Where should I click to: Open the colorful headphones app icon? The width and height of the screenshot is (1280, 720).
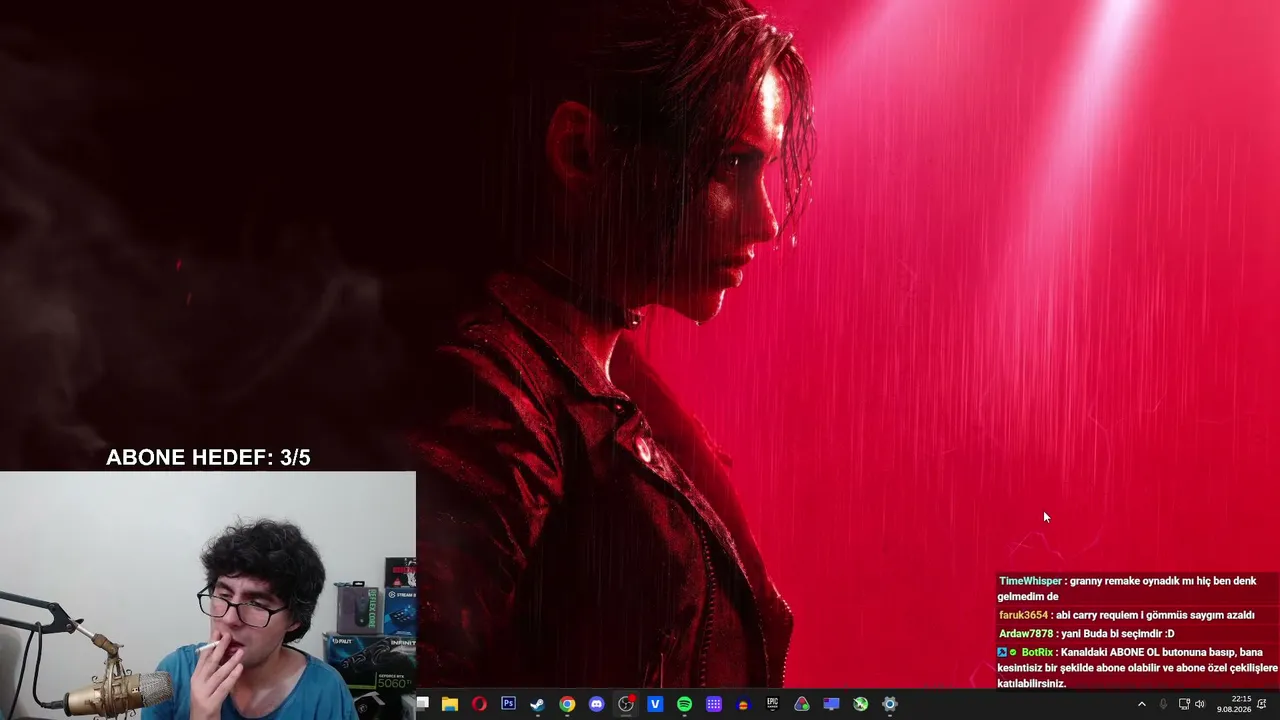click(x=743, y=704)
